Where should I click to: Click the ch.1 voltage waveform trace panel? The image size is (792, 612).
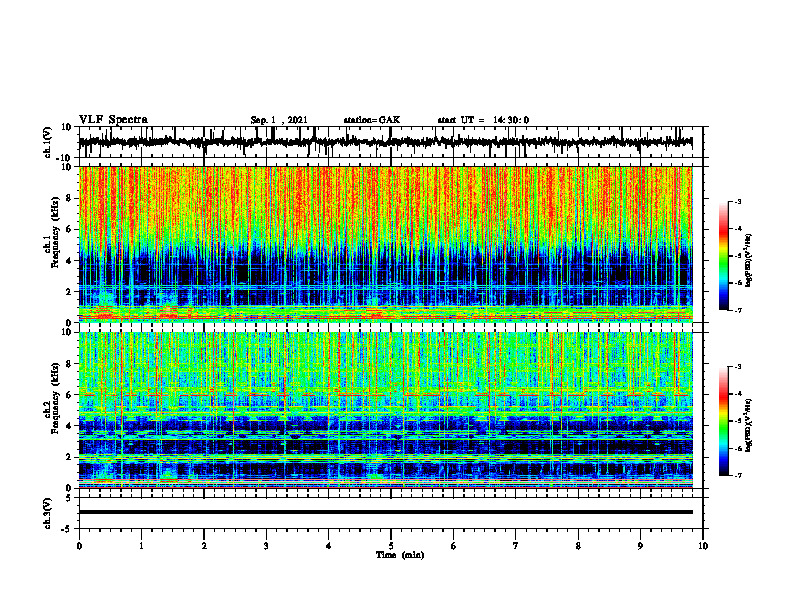(390, 142)
